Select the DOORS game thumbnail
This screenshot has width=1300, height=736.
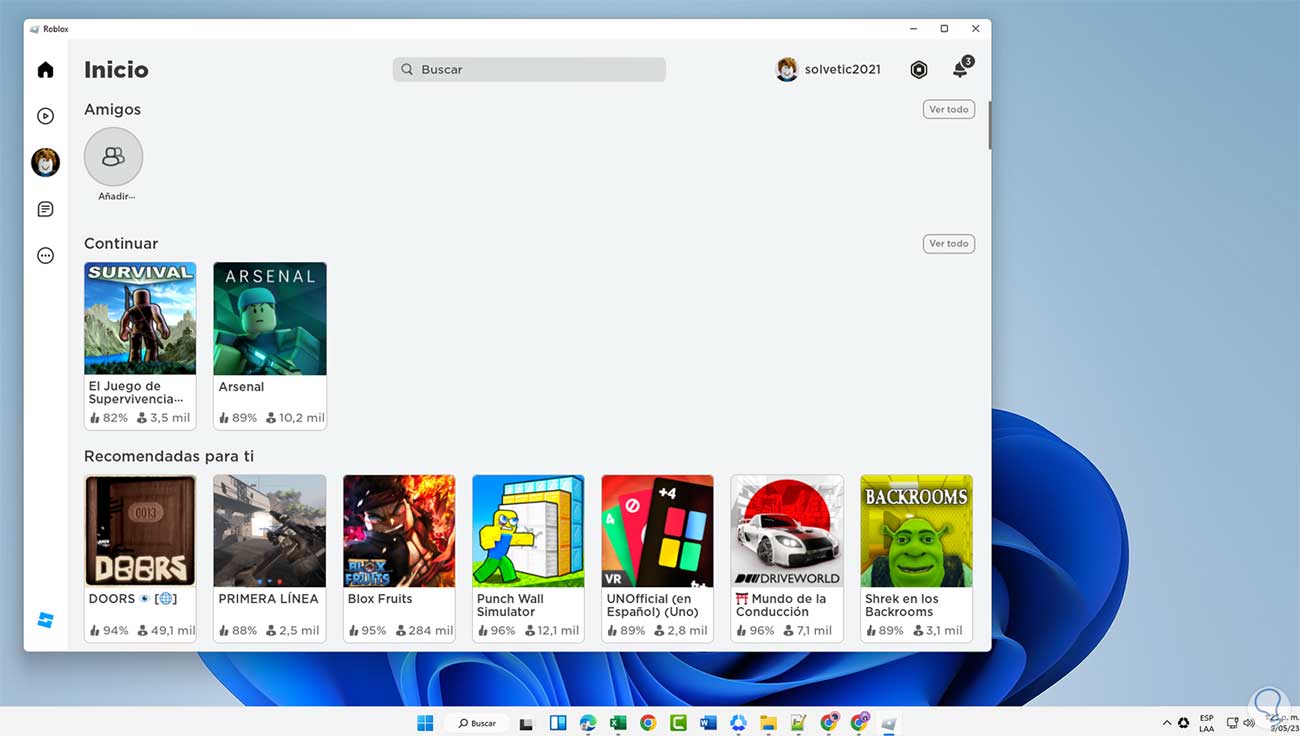point(140,531)
